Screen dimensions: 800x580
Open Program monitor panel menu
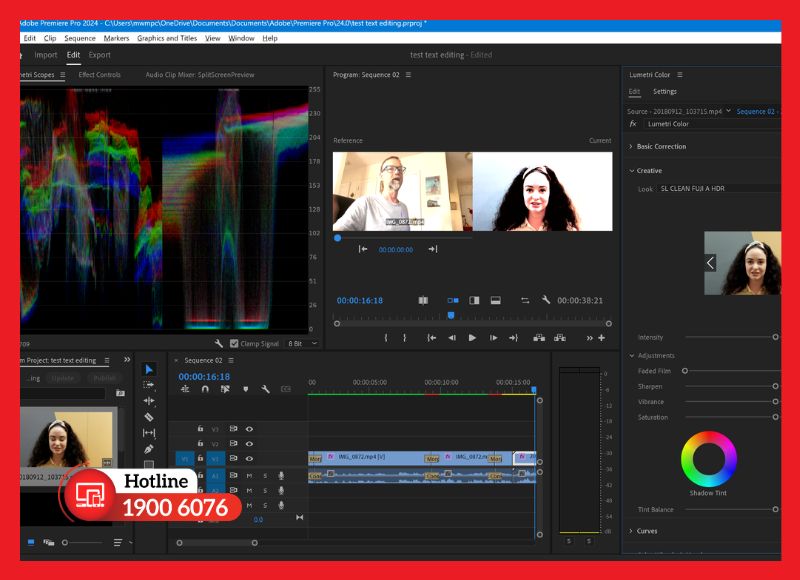pos(408,74)
